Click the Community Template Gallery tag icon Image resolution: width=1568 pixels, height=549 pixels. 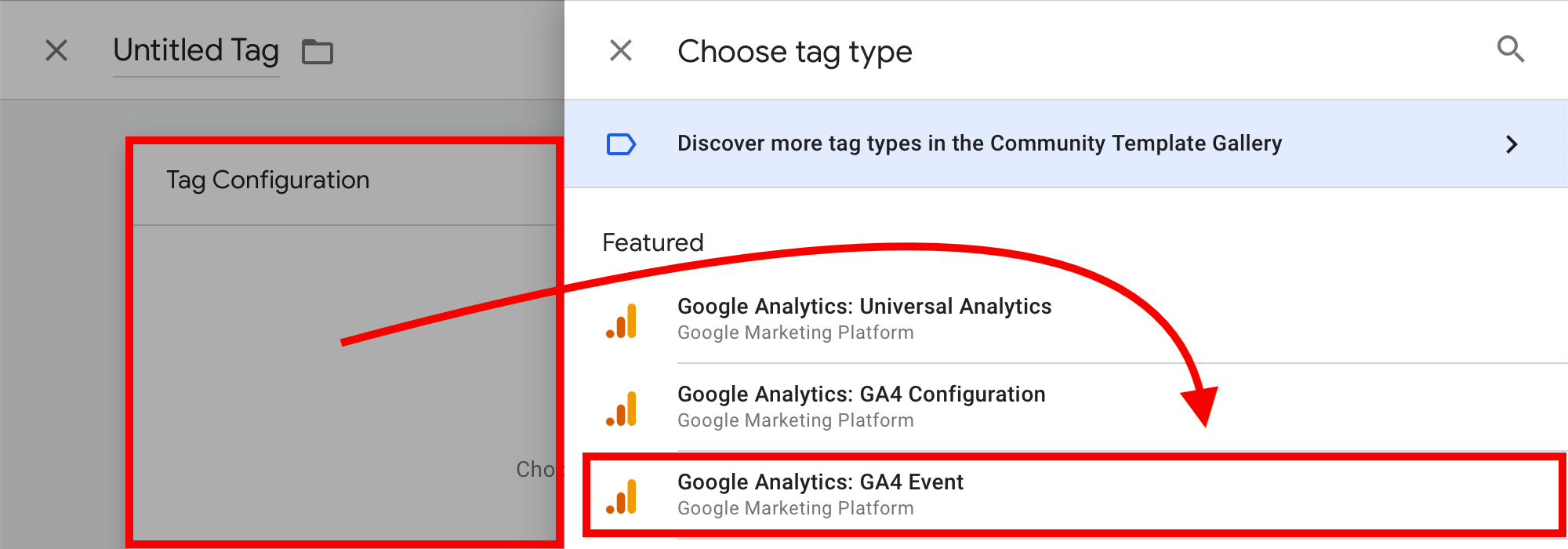[621, 144]
